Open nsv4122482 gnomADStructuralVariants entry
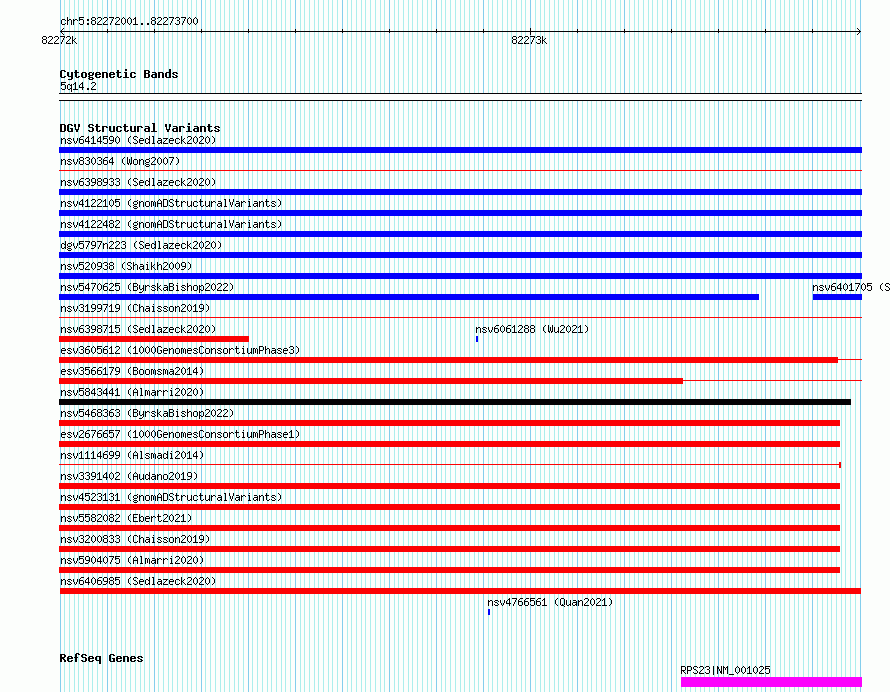This screenshot has width=890, height=692. pos(171,224)
